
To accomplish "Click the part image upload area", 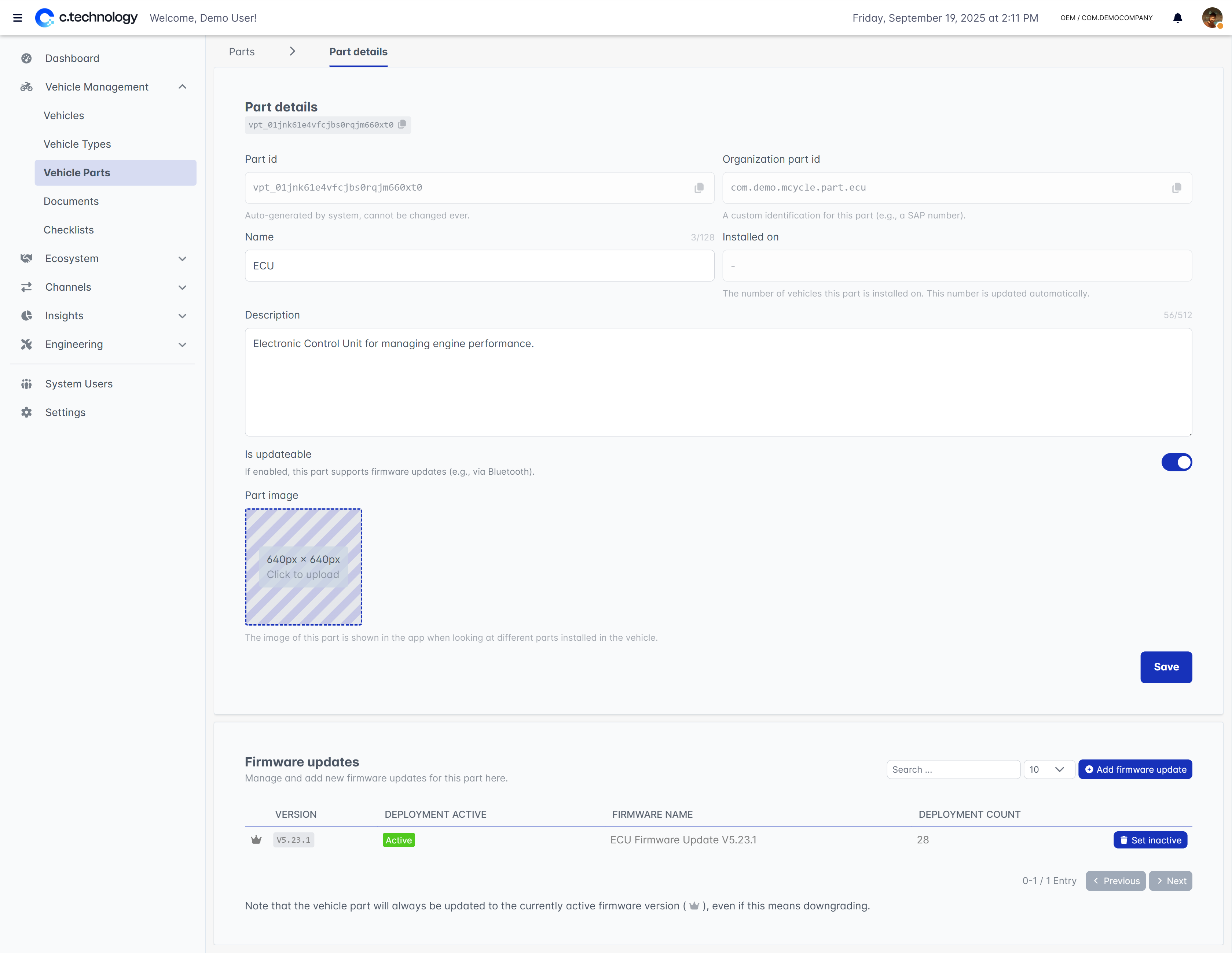I will [x=303, y=567].
